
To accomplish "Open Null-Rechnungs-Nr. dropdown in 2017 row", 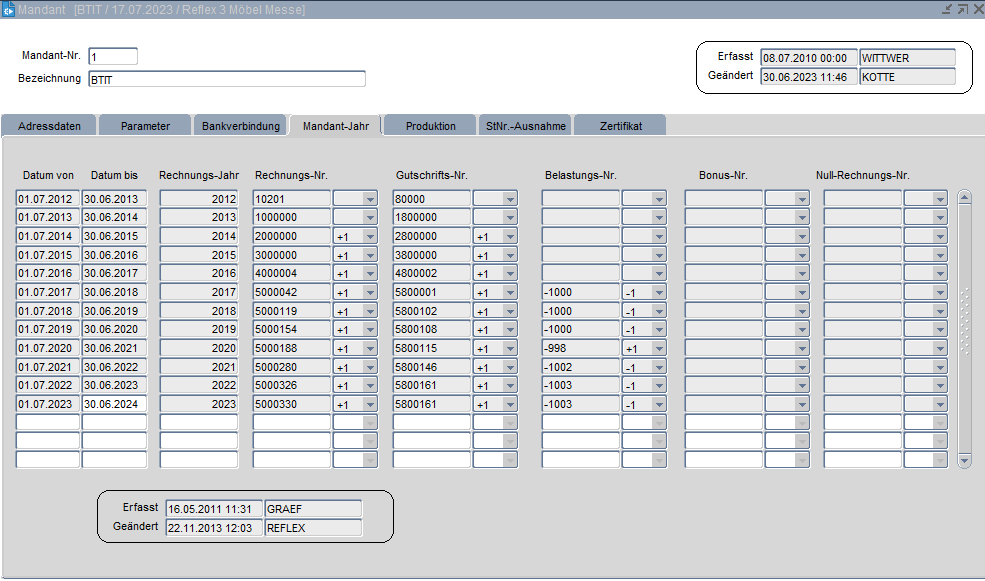I will [939, 292].
